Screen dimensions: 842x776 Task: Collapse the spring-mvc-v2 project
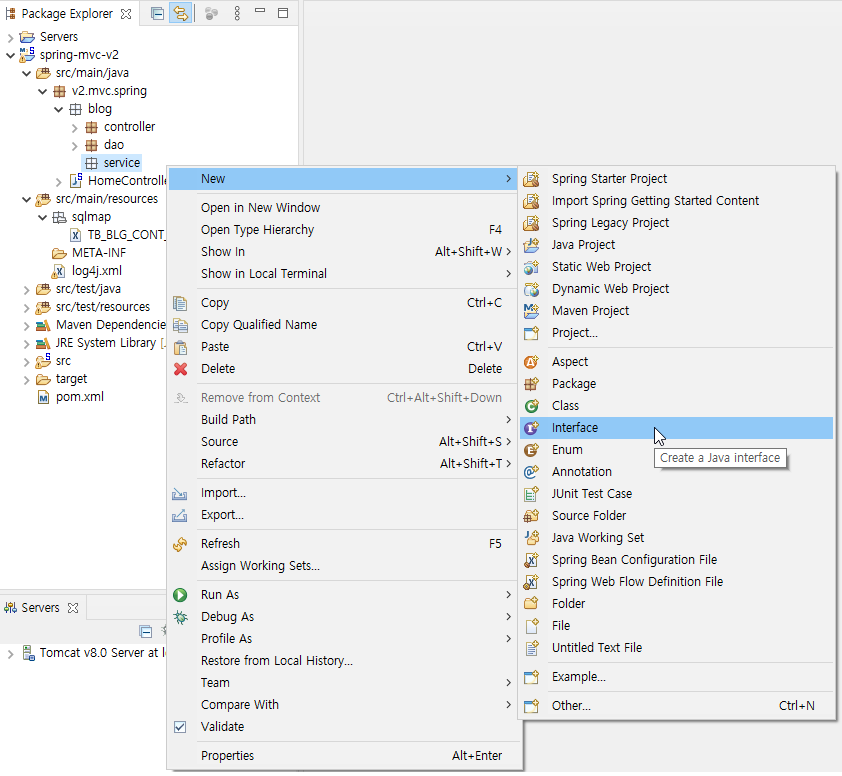coord(10,55)
